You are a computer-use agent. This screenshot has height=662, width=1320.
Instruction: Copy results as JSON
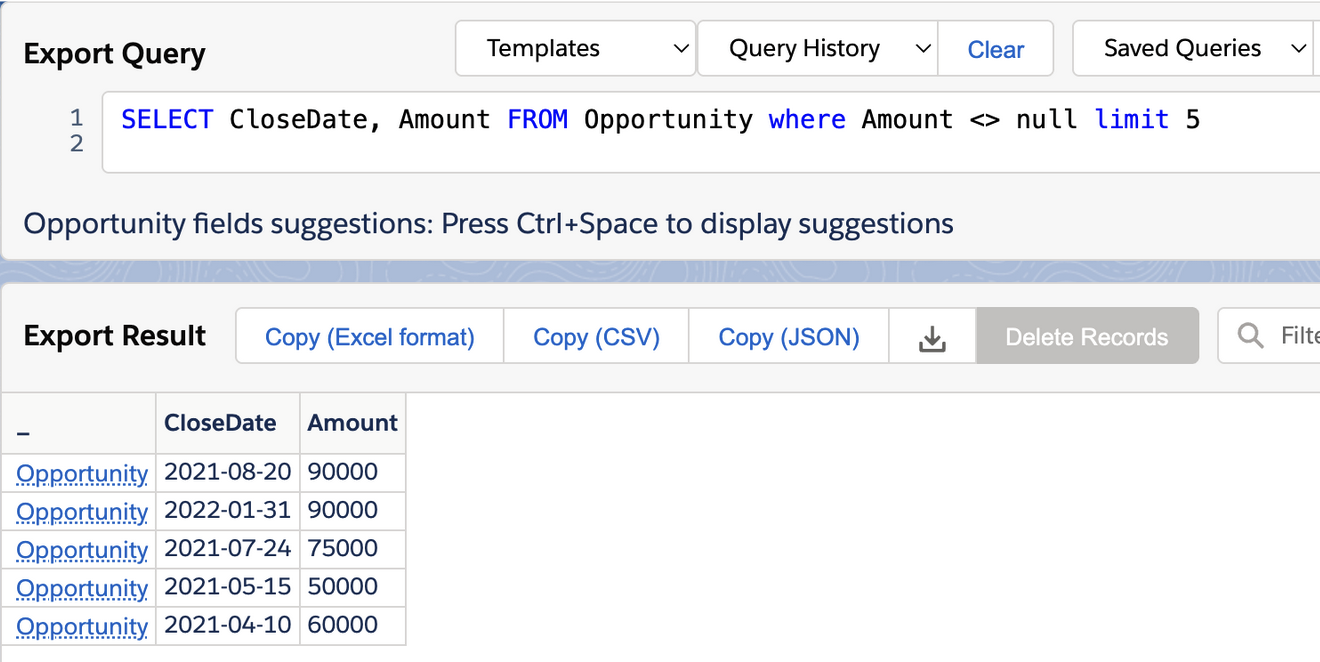pos(788,337)
